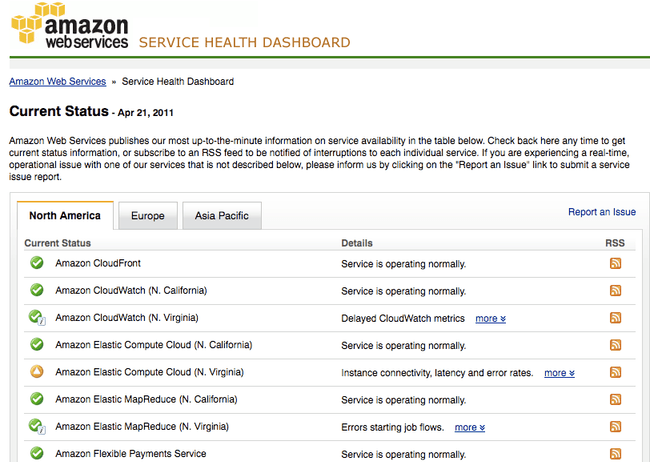Click the Current Status heading

[59, 111]
